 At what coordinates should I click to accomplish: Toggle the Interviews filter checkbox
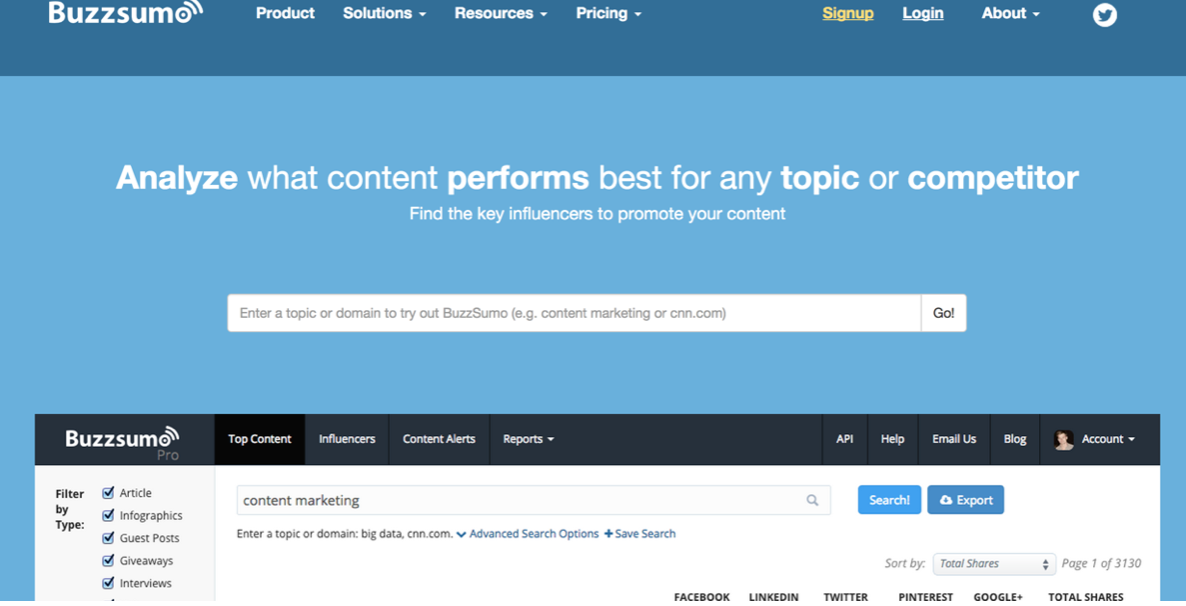pos(108,583)
